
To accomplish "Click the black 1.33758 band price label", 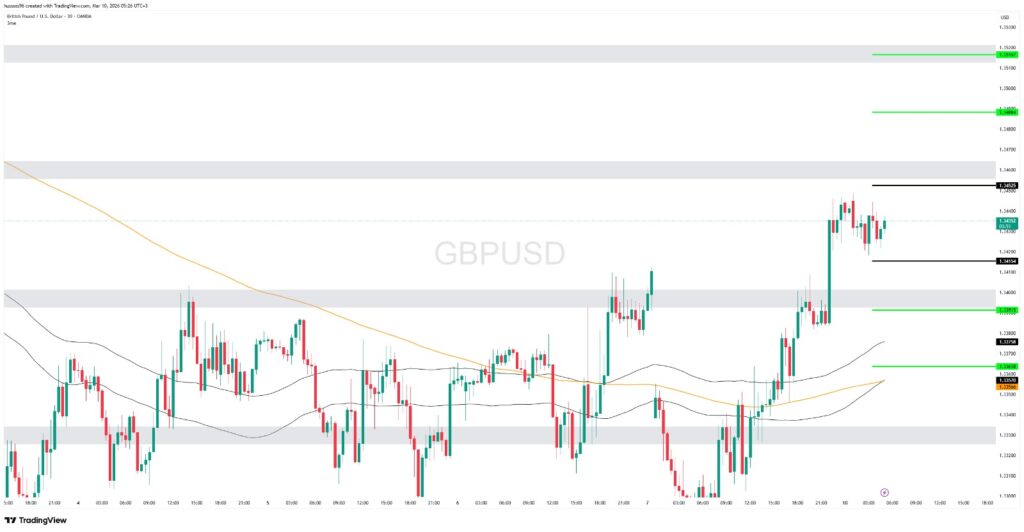I will click(1007, 342).
